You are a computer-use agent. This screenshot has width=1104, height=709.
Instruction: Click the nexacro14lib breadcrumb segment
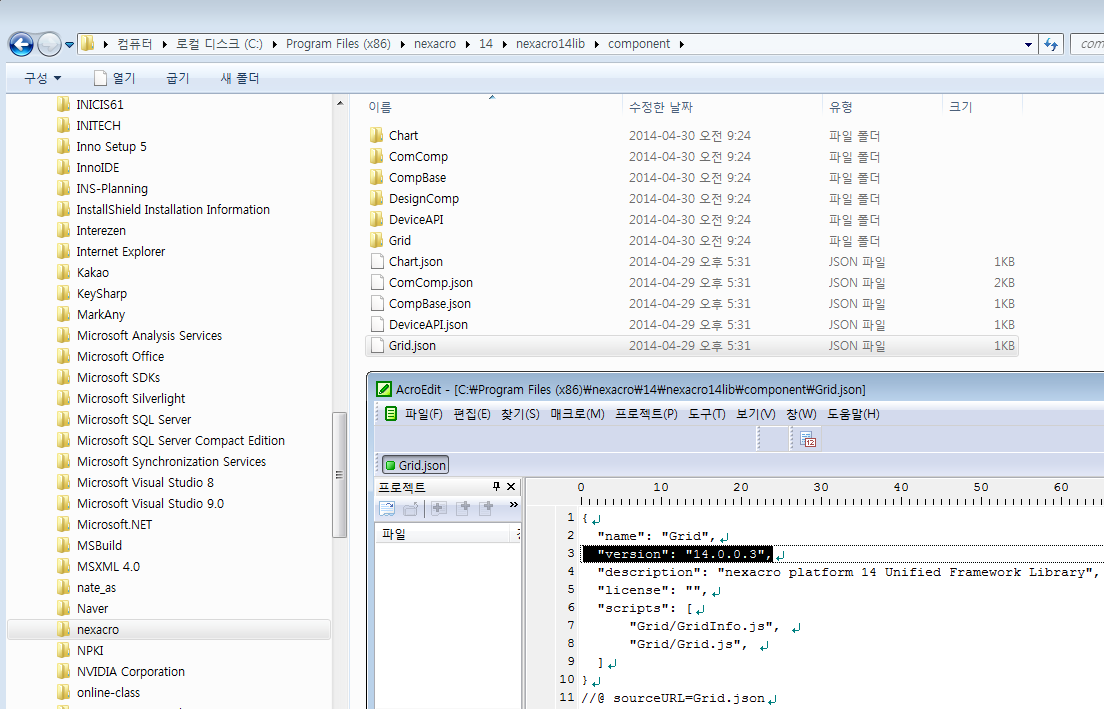click(x=551, y=44)
